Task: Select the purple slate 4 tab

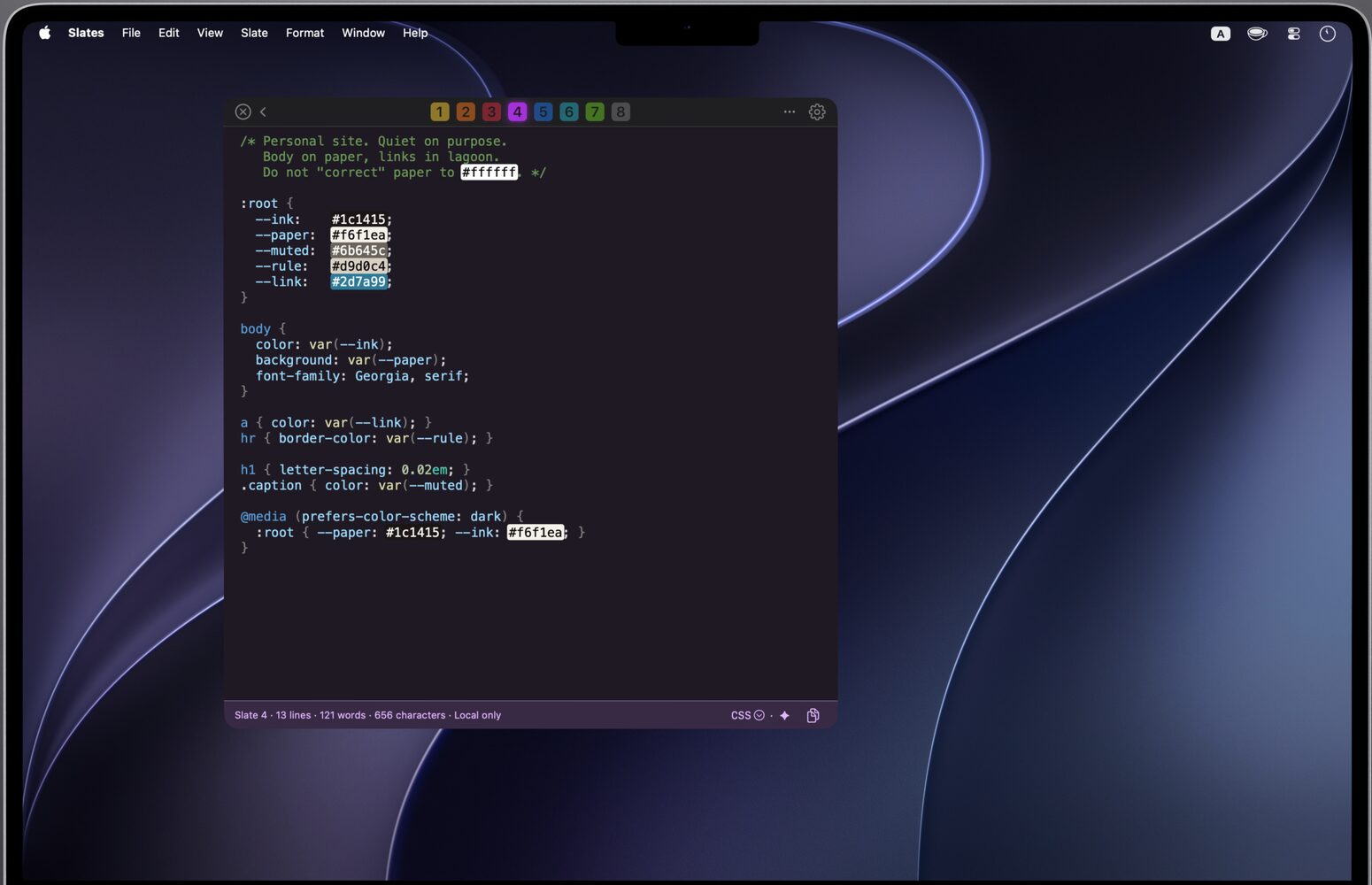Action: [x=517, y=112]
